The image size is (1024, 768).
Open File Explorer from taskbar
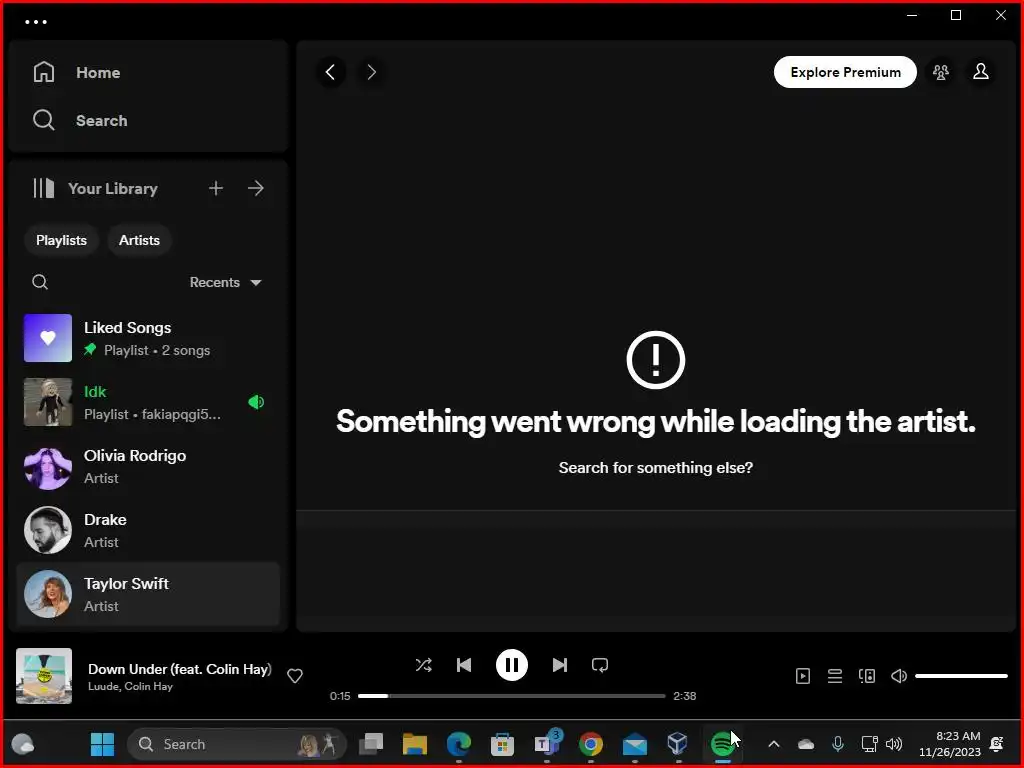(415, 744)
